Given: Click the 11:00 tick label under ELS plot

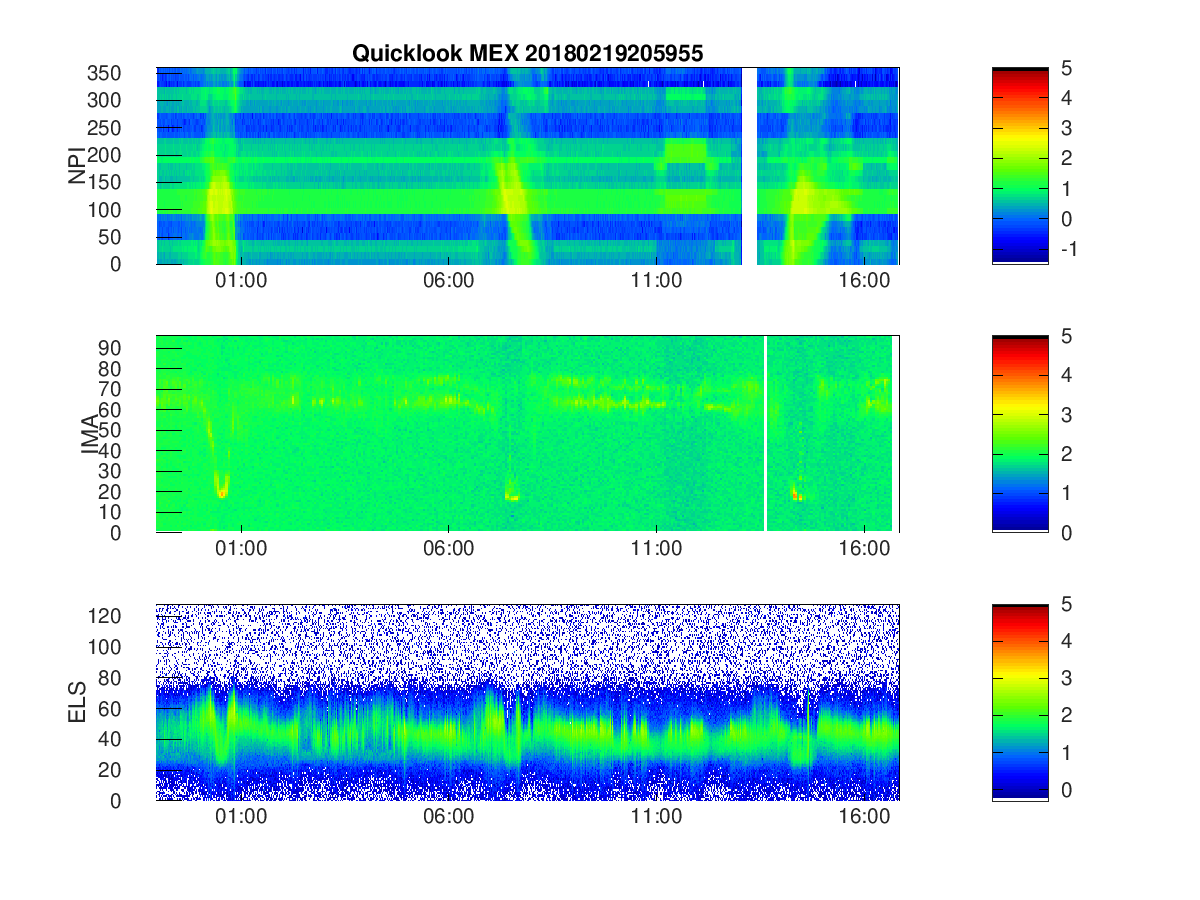Looking at the screenshot, I should click(657, 818).
